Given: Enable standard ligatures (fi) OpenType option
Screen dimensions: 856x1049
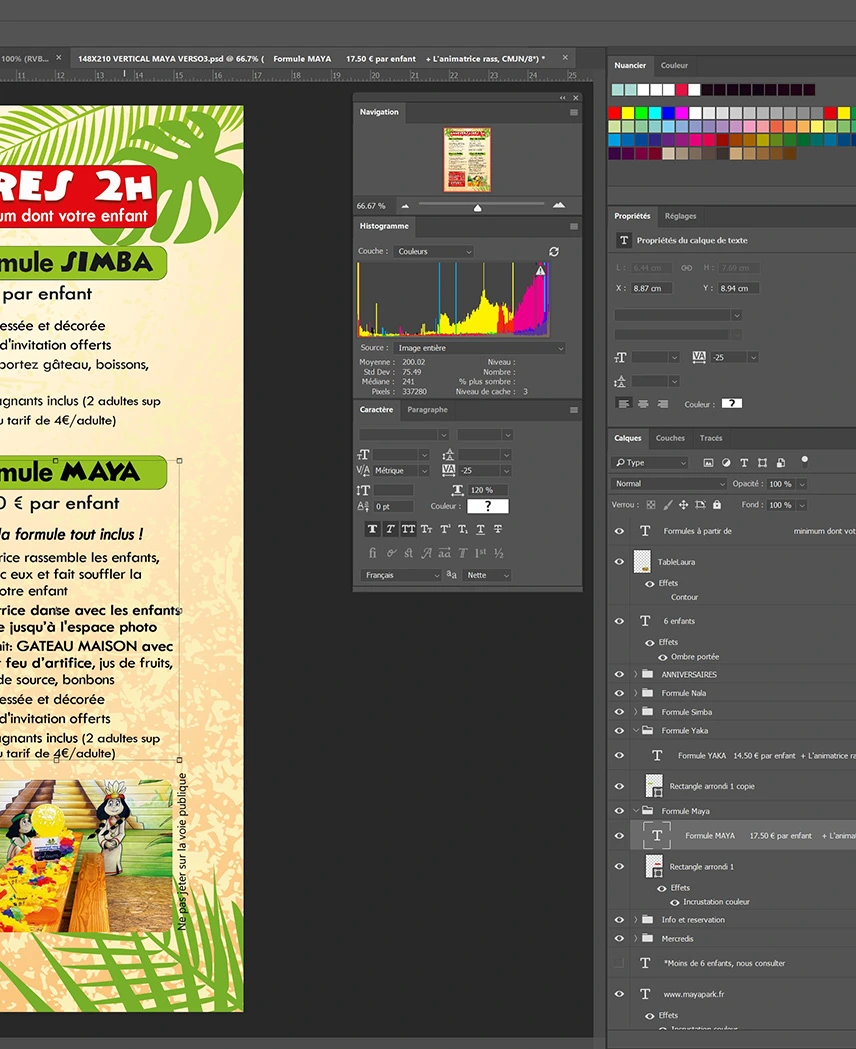Looking at the screenshot, I should (x=372, y=553).
